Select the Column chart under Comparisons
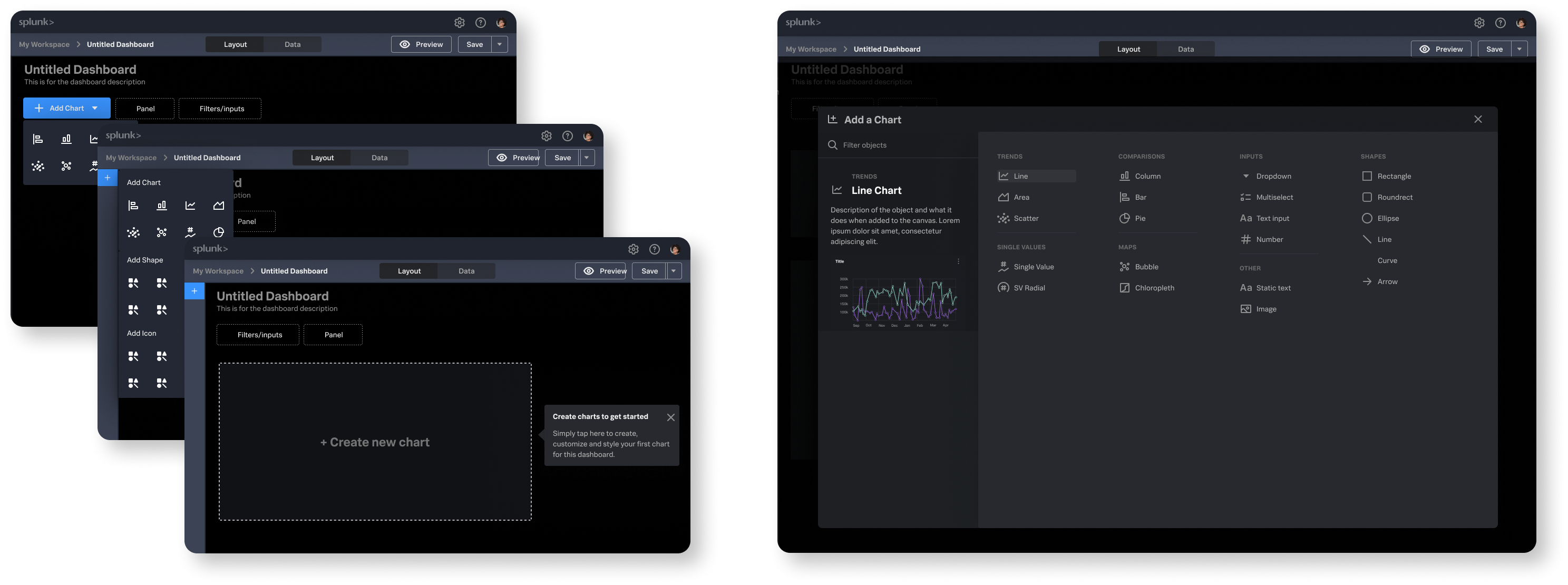Image resolution: width=1568 pixels, height=585 pixels. (x=1147, y=177)
